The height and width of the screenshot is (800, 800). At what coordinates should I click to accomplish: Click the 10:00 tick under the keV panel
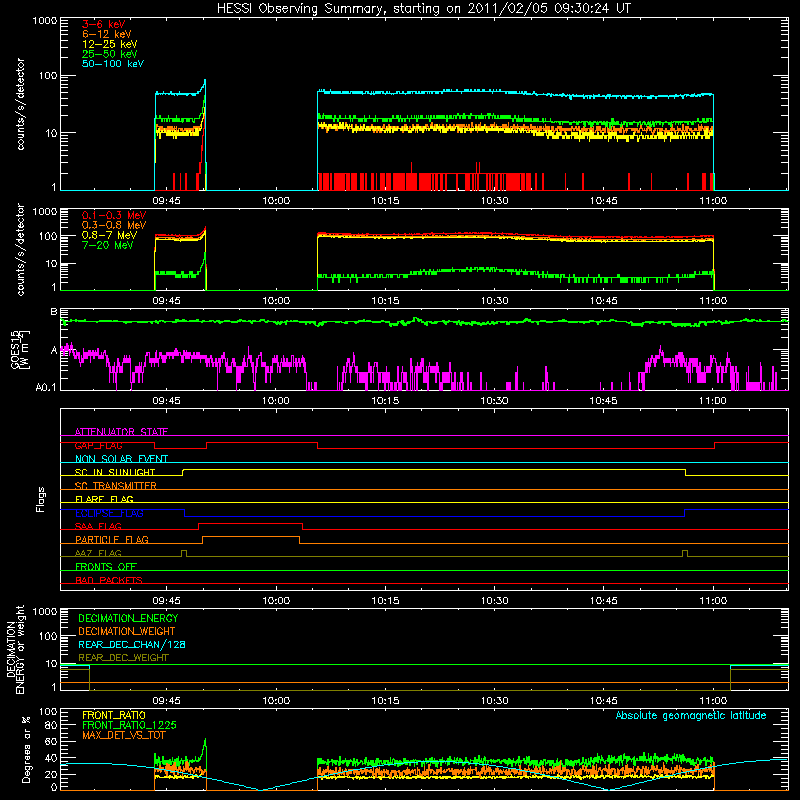click(x=276, y=201)
